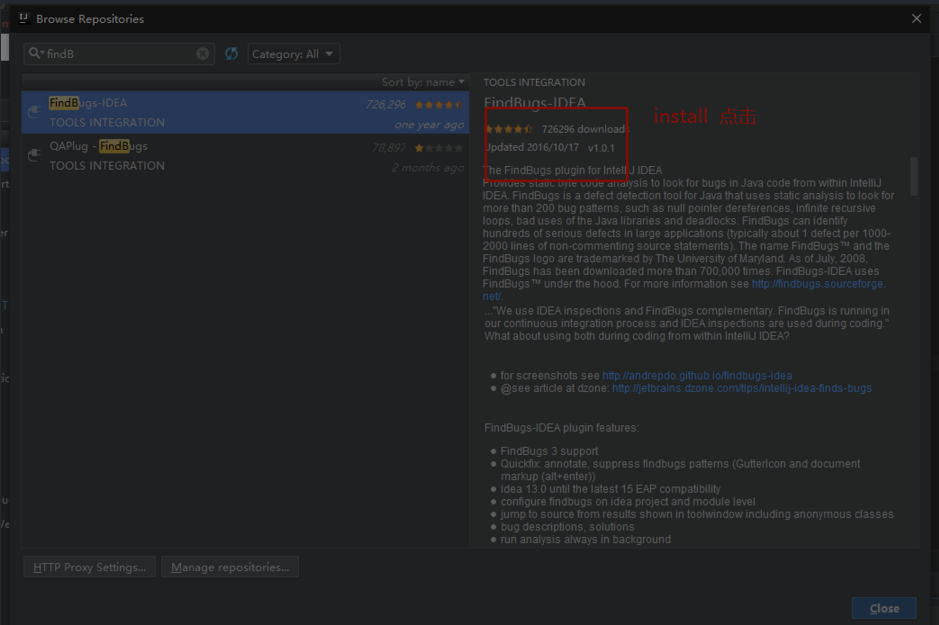This screenshot has width=939, height=625.
Task: Click the 'FindBugs 3 support' bullet
Action: coord(549,451)
